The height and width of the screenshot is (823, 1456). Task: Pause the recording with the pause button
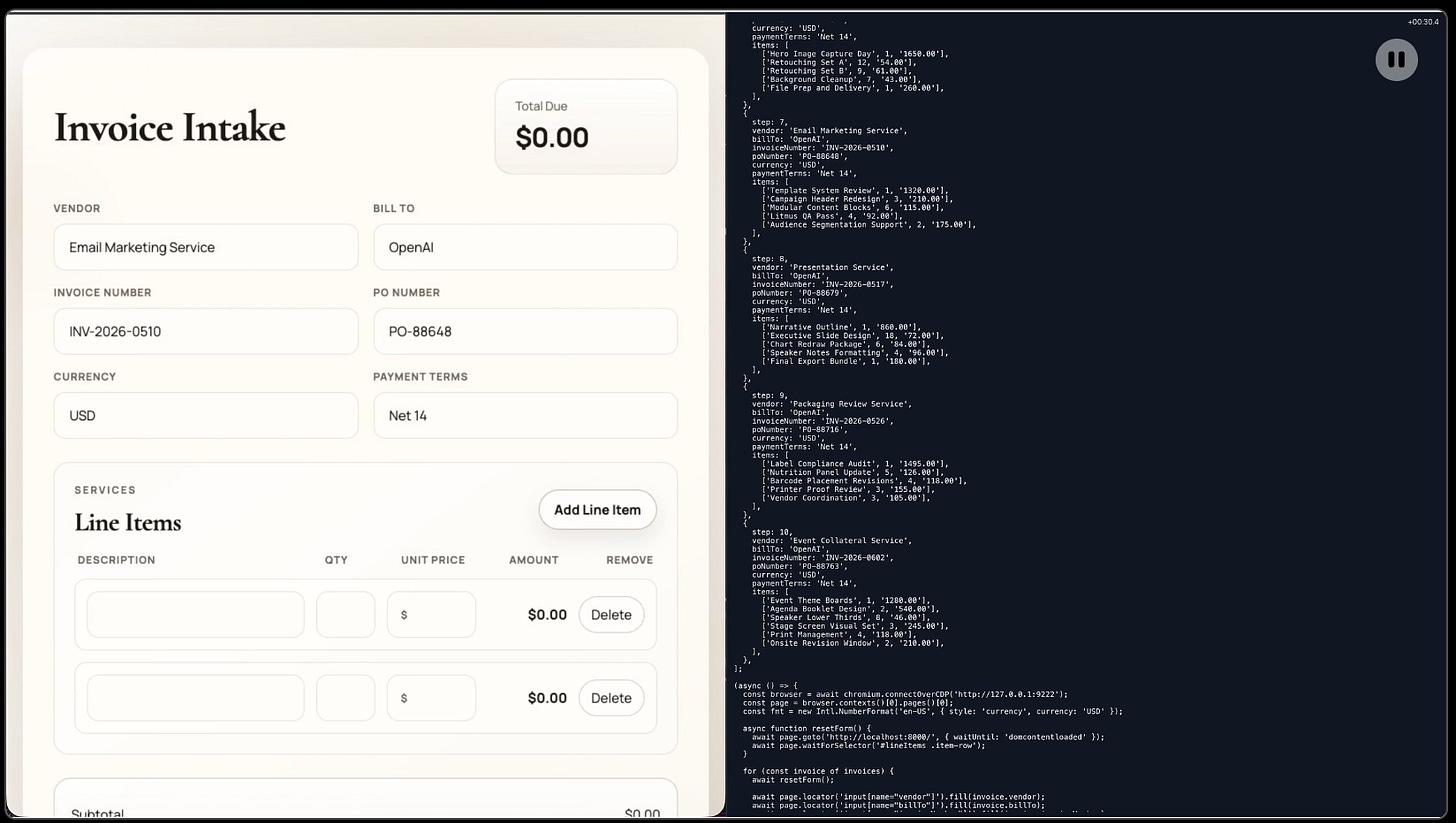(1396, 60)
